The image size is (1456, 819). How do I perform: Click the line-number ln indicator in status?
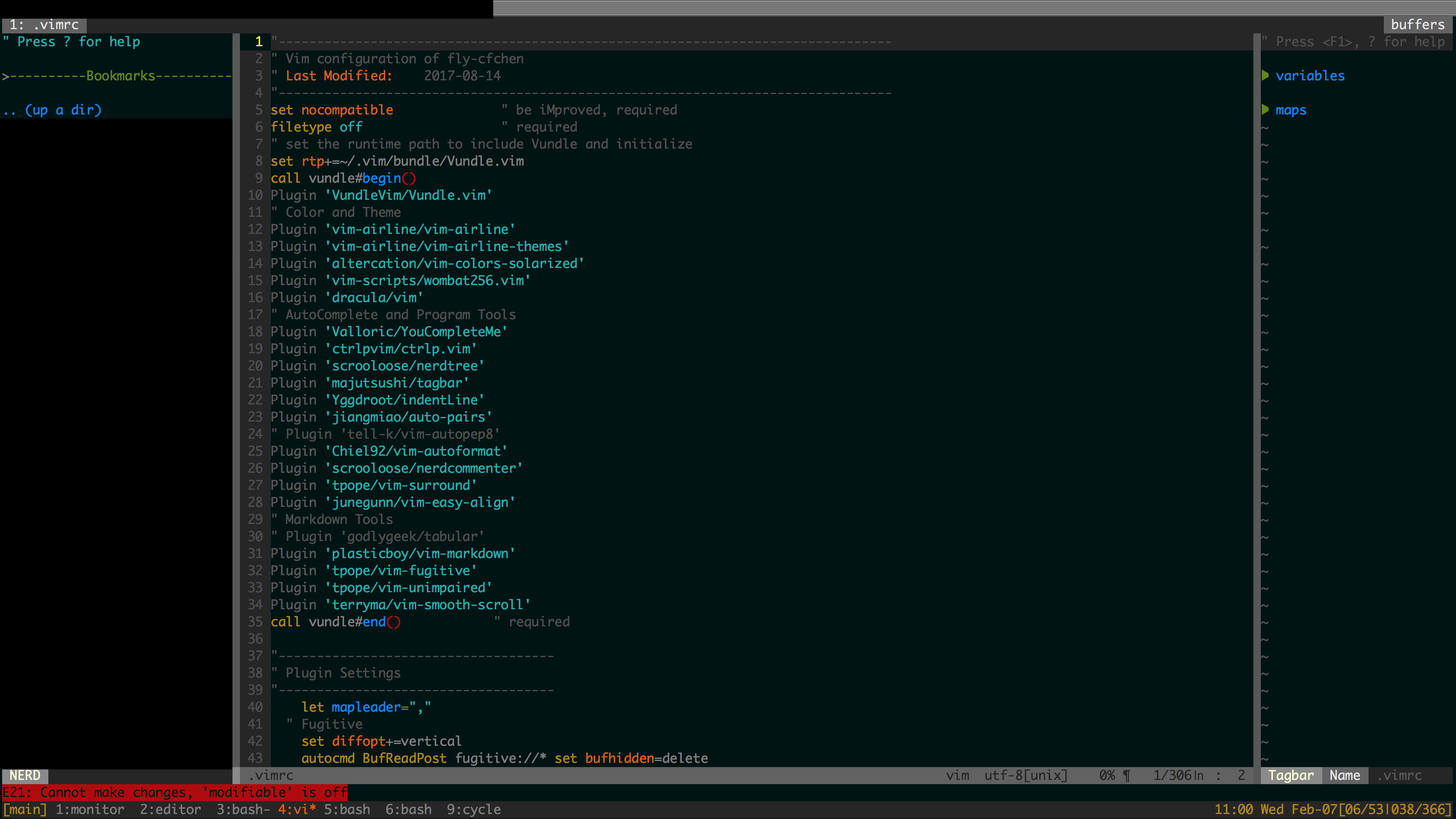(x=1198, y=775)
